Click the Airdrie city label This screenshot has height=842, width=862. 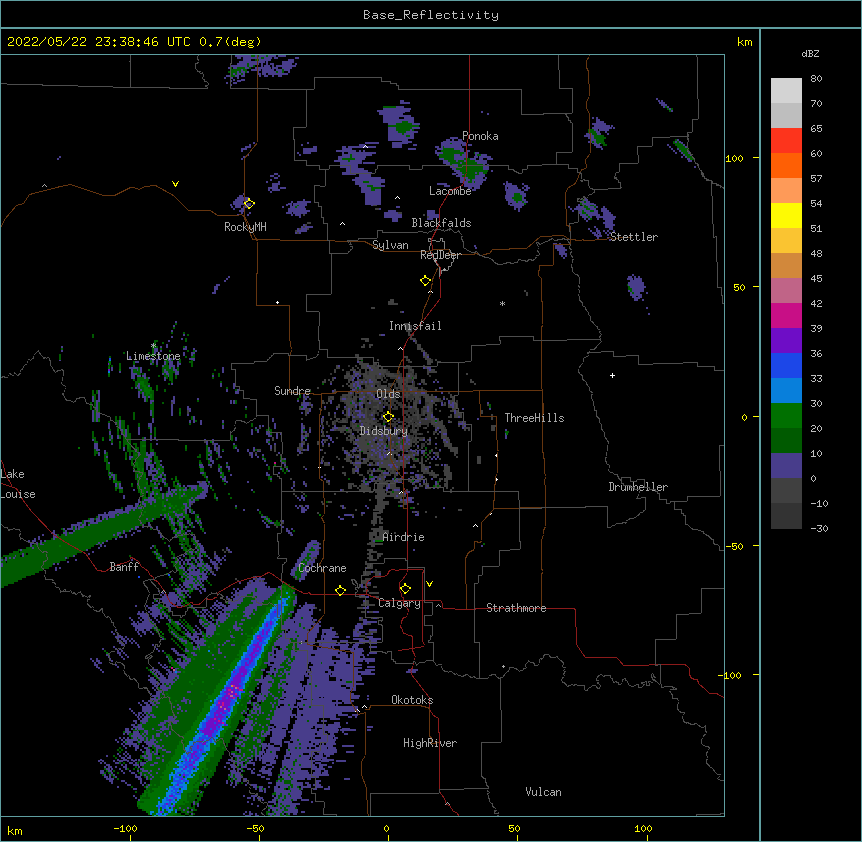(404, 537)
